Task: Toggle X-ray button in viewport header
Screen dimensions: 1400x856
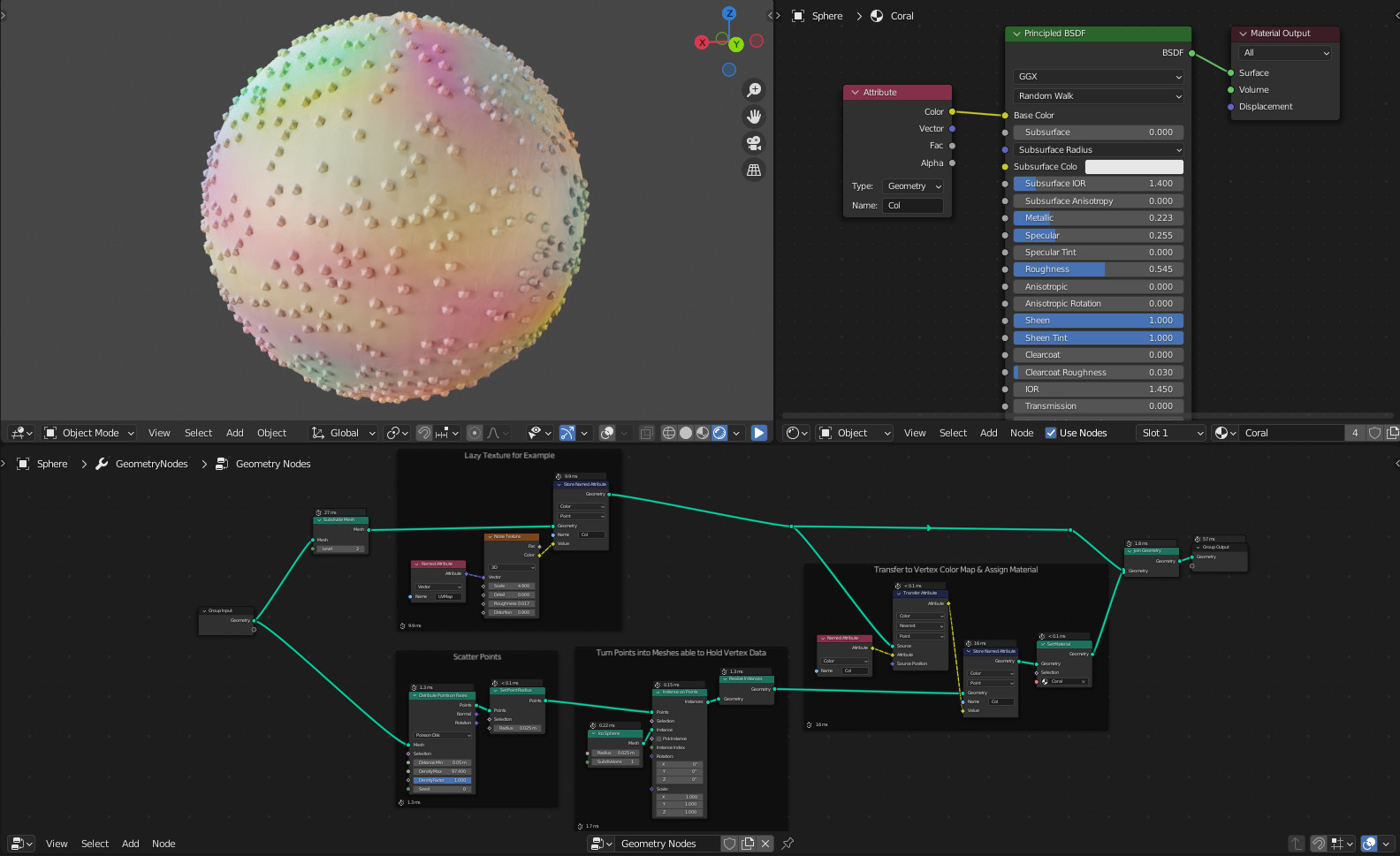Action: pyautogui.click(x=646, y=433)
